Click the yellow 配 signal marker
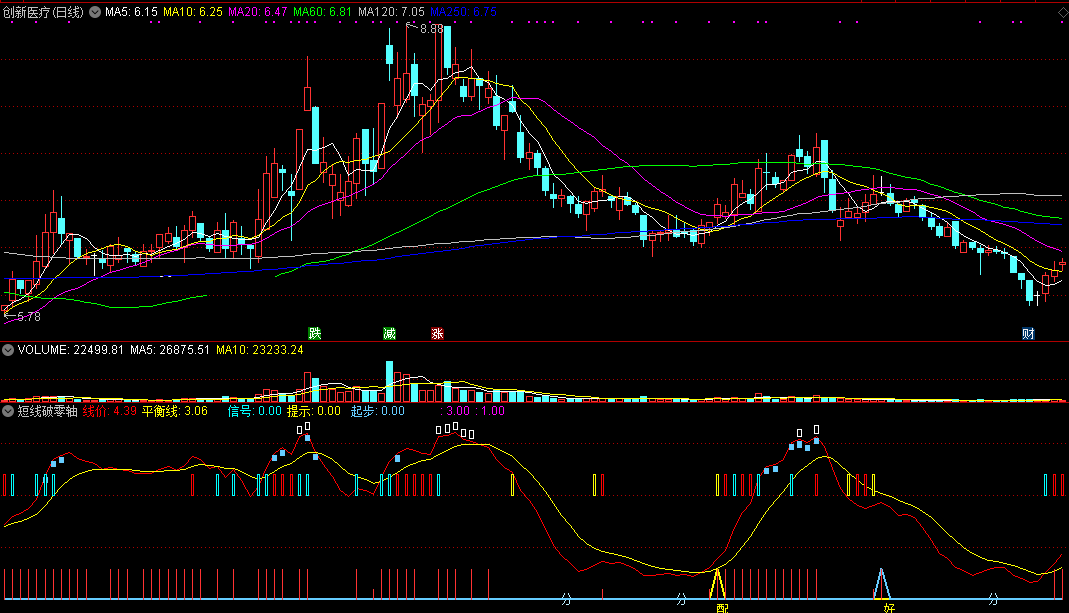 coord(722,608)
